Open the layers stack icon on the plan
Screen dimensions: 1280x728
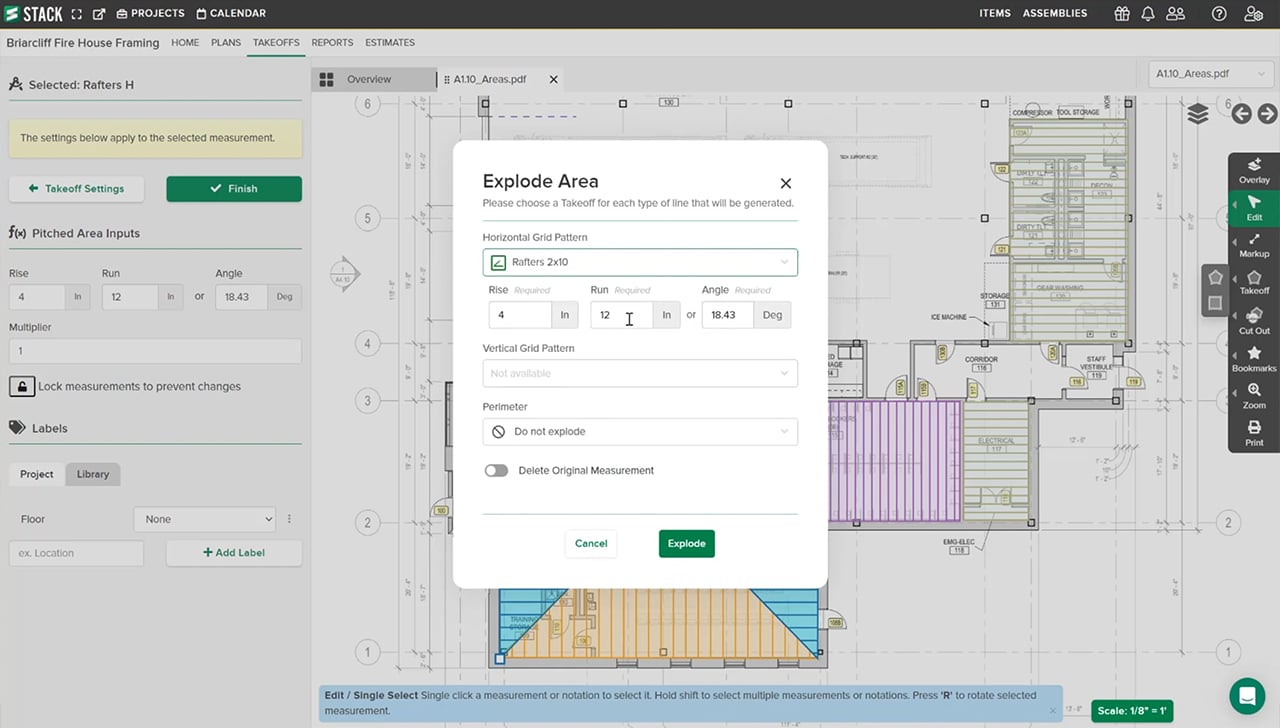[x=1198, y=114]
